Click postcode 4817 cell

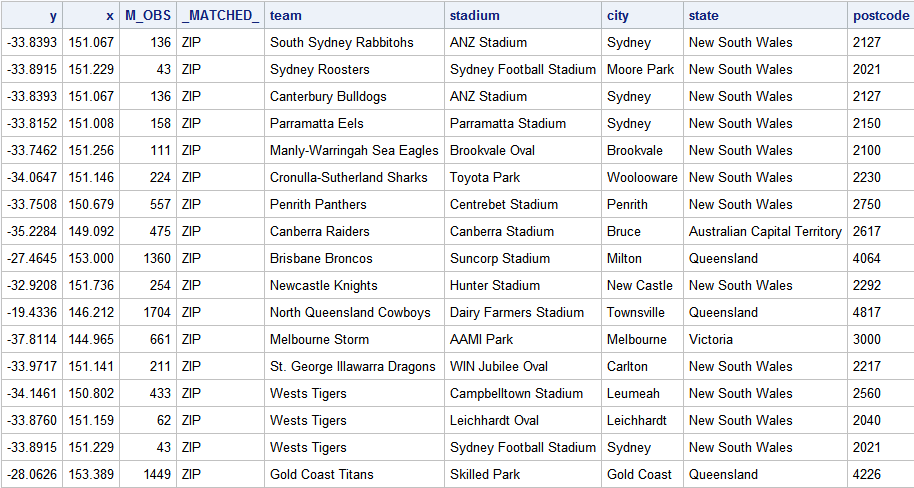[867, 312]
